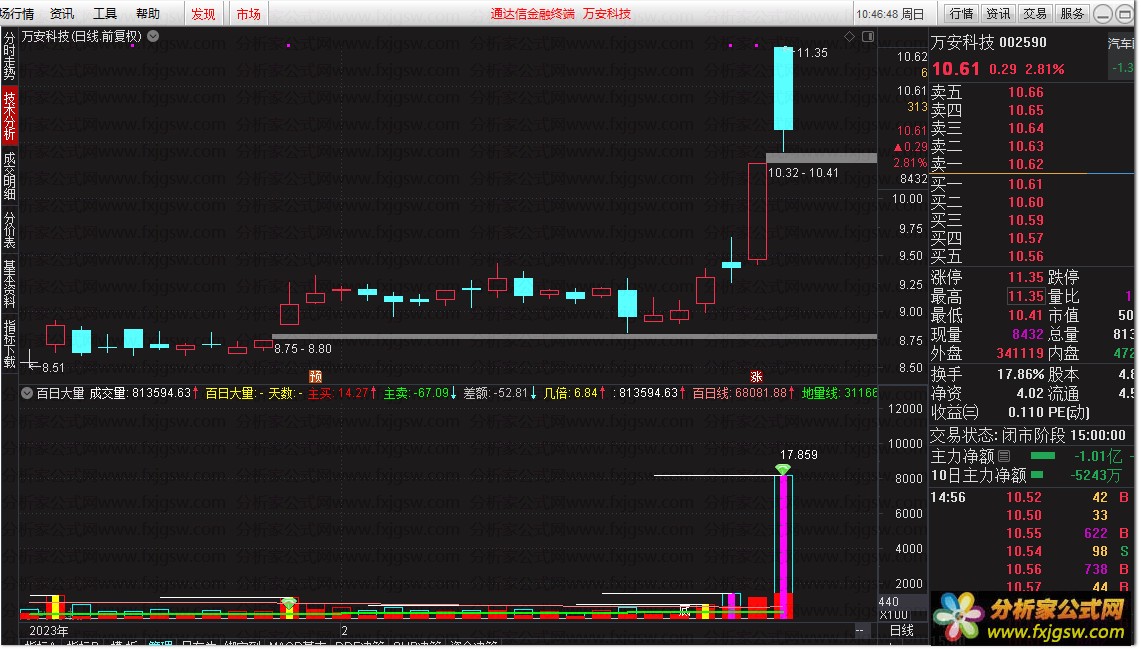Click the current price 10.61
Screen dimensions: 1141x649
pos(955,68)
